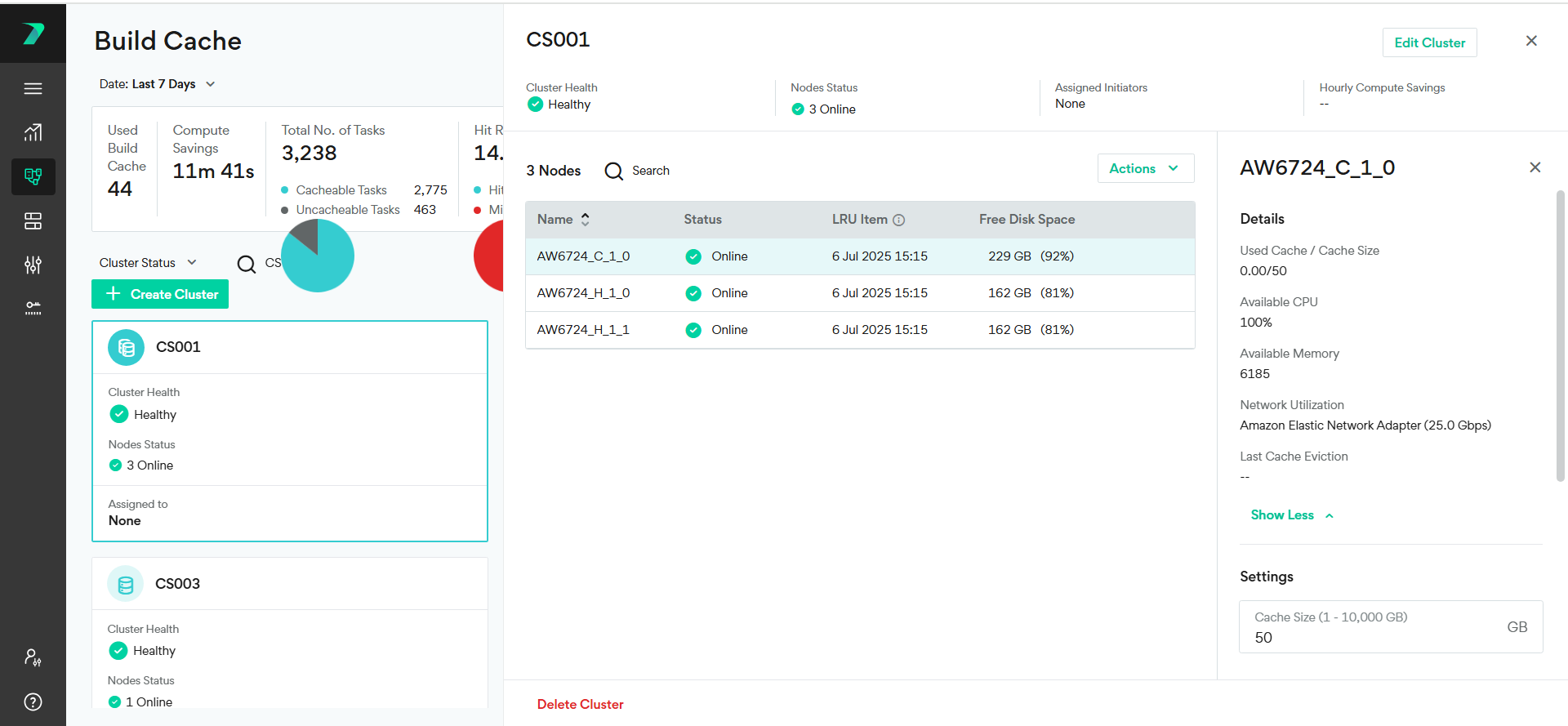Click the help question mark icon
Viewport: 1568px width, 726px height.
33,702
